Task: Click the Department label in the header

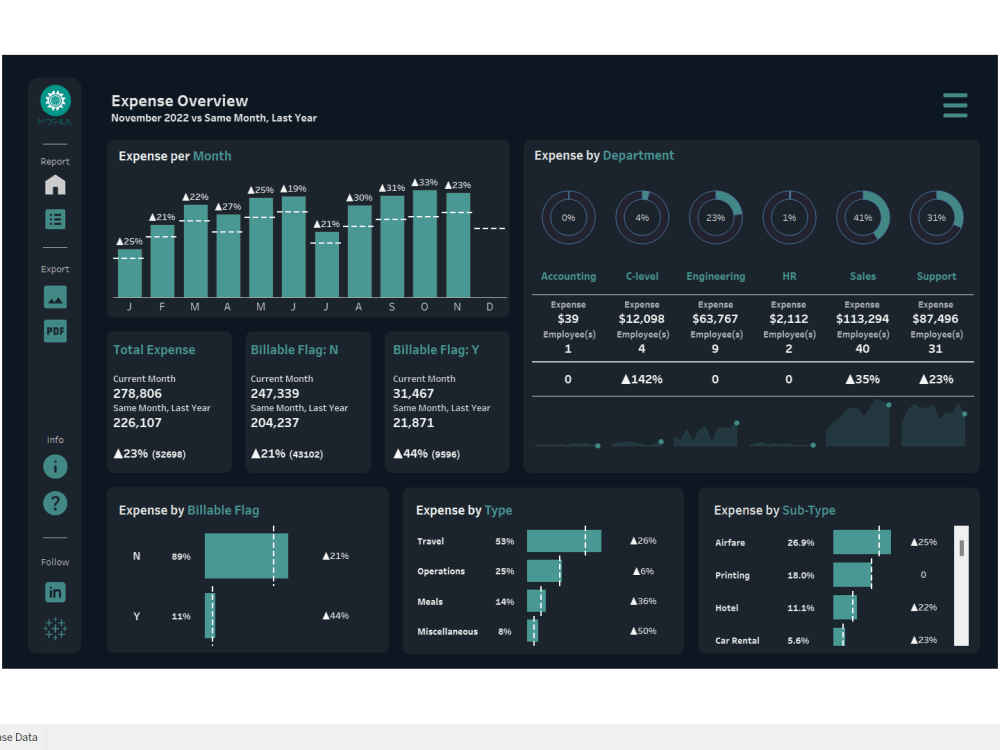Action: pos(638,155)
